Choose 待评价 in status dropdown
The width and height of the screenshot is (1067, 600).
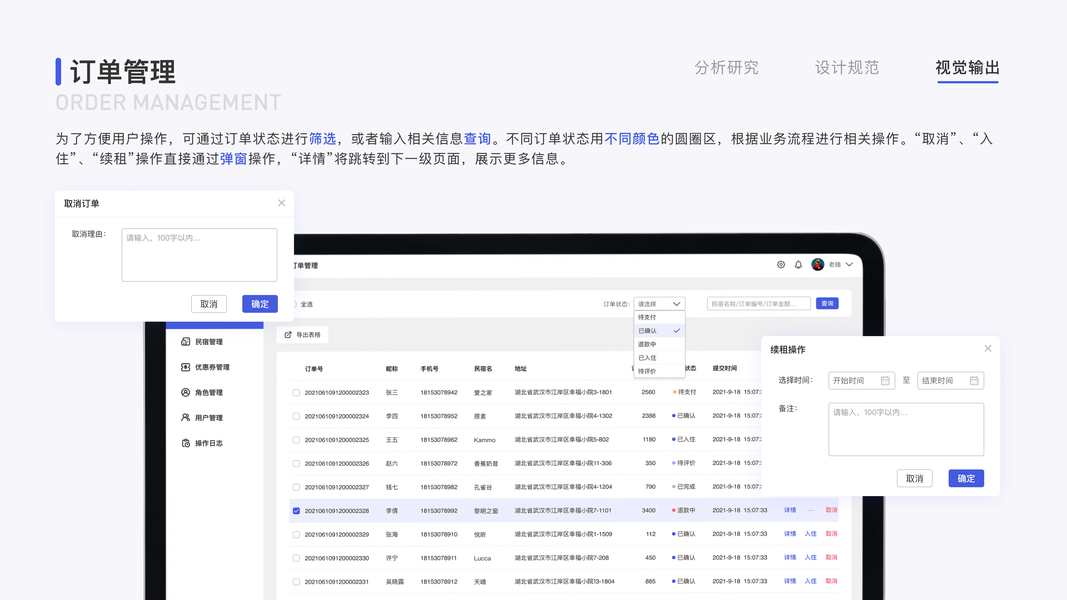pos(659,371)
